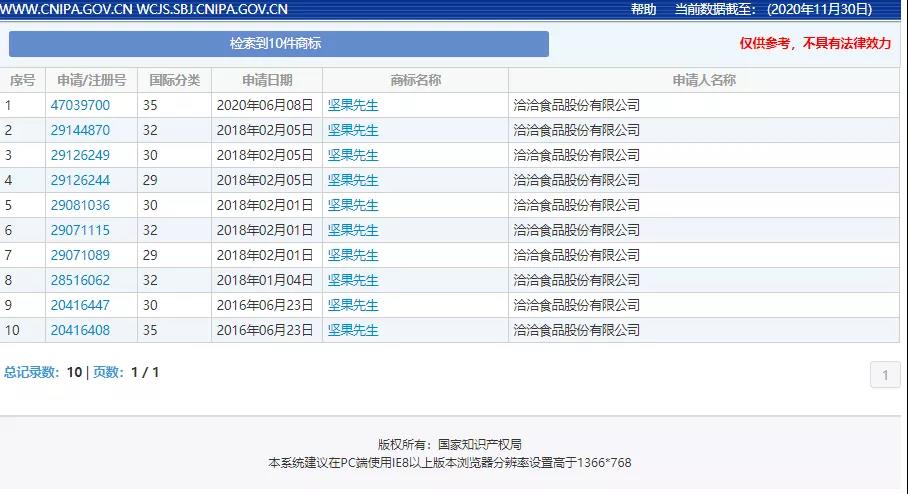Open registration number 29126249
The width and height of the screenshot is (908, 494).
point(80,155)
